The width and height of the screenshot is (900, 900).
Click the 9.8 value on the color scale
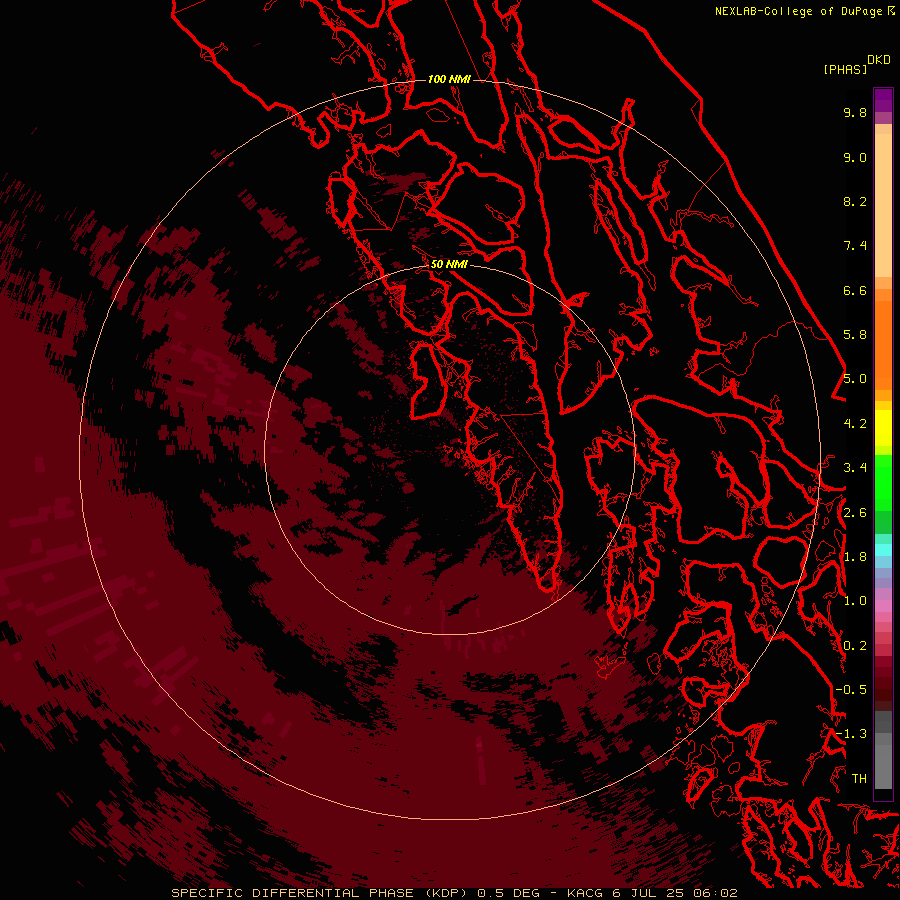[x=855, y=112]
